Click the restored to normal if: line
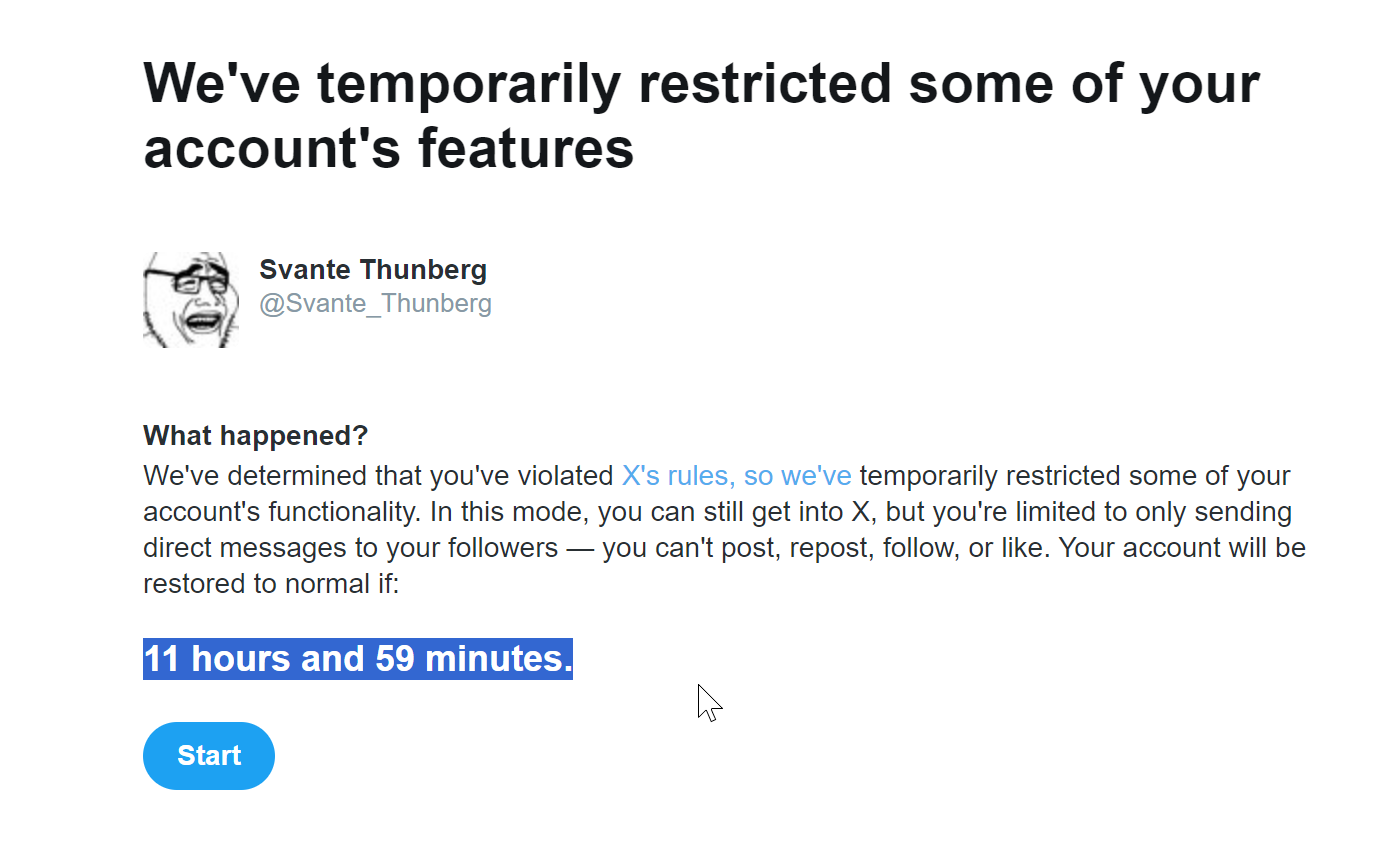Viewport: 1374px width, 845px height. click(x=271, y=584)
